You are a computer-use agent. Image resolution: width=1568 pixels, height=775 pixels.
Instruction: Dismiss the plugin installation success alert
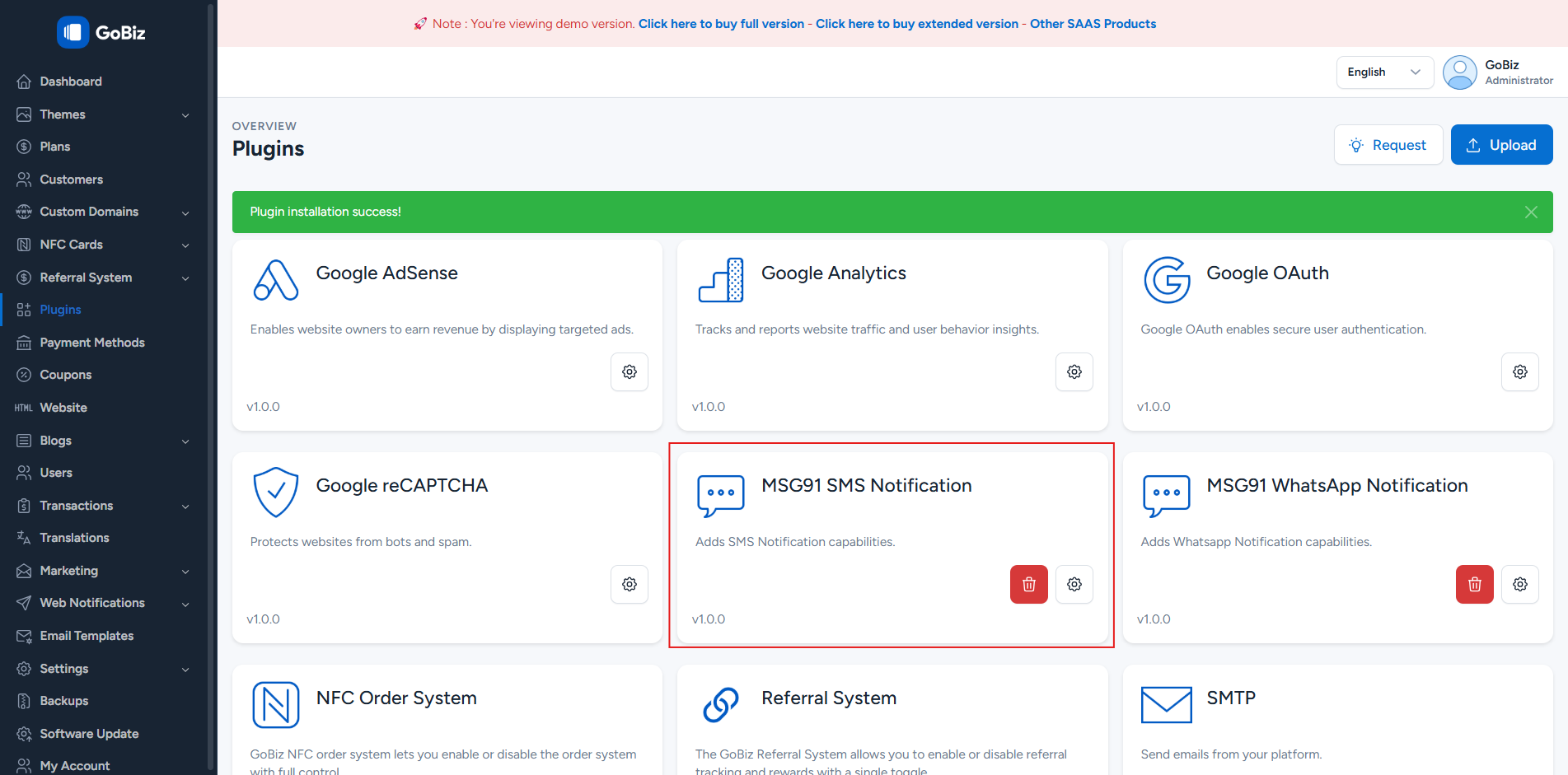click(x=1531, y=212)
